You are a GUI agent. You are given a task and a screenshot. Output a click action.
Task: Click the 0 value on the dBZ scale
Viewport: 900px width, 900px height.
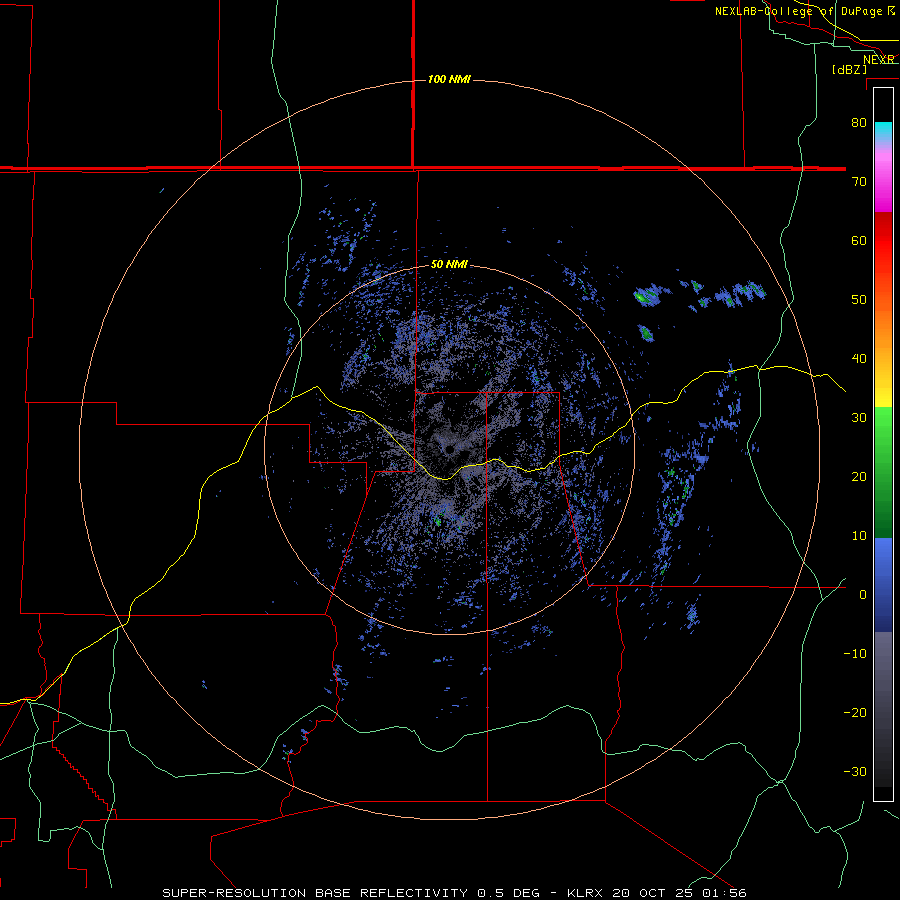[863, 595]
